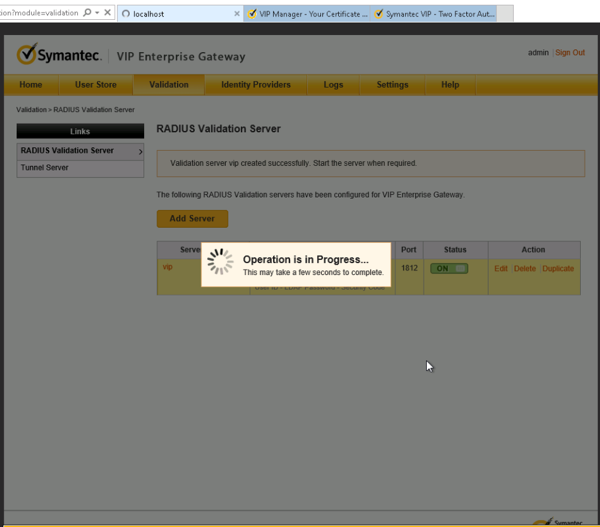Toggle the vip server ON status switch
Image resolution: width=600 pixels, height=527 pixels.
point(449,269)
